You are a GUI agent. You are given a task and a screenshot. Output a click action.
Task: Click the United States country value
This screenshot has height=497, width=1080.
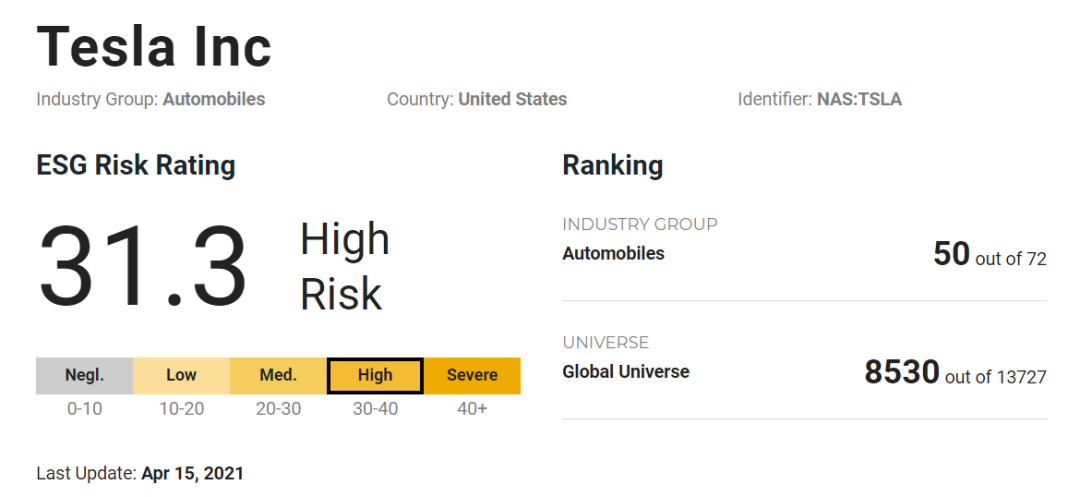(512, 99)
